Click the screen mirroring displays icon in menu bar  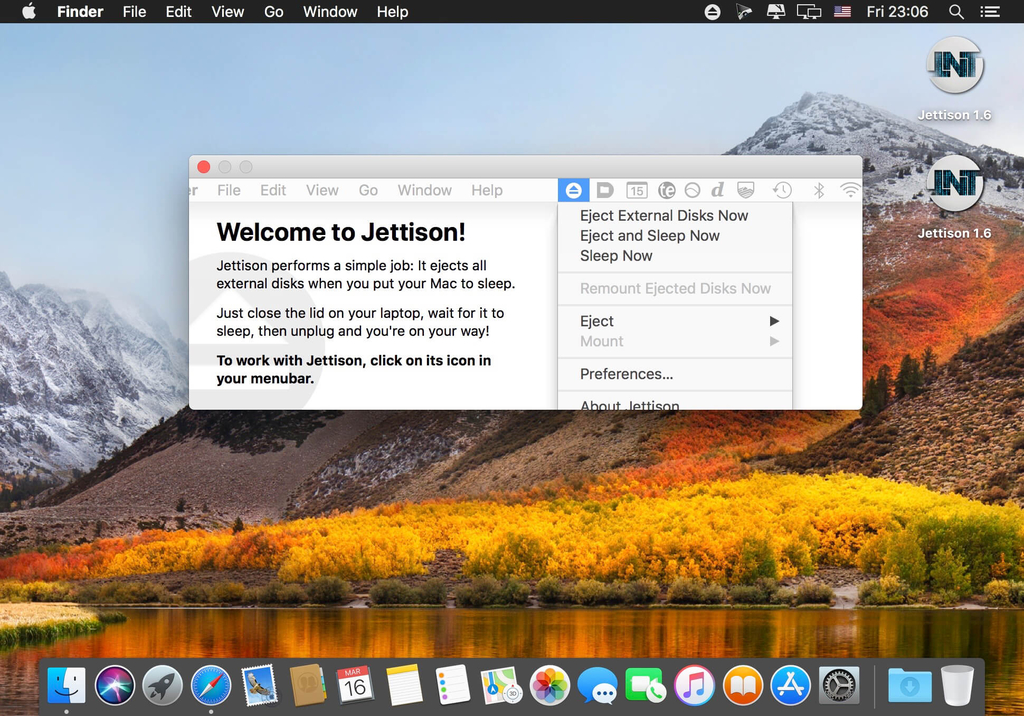pyautogui.click(x=808, y=12)
